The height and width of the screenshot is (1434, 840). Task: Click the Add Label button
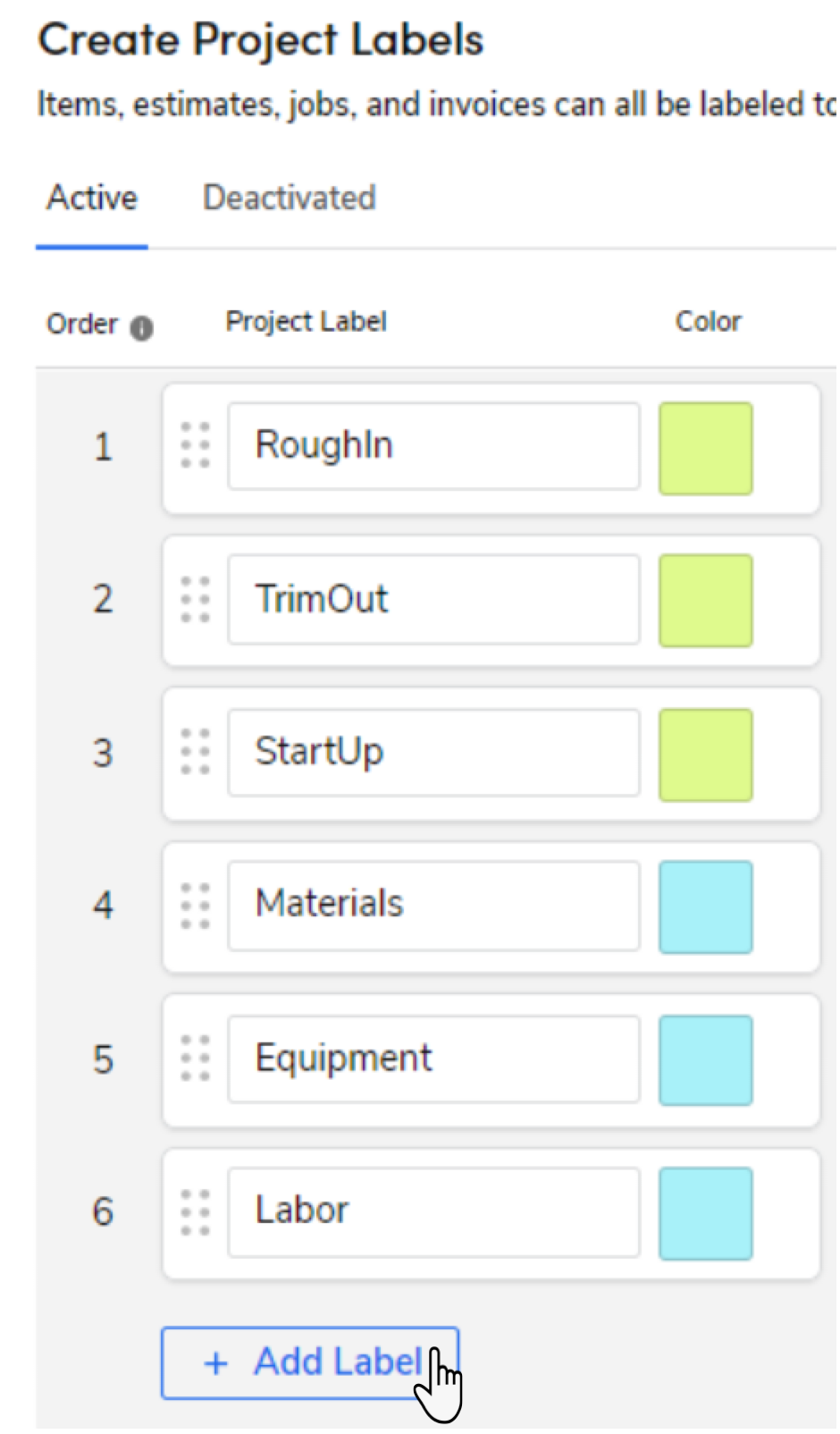click(310, 1362)
